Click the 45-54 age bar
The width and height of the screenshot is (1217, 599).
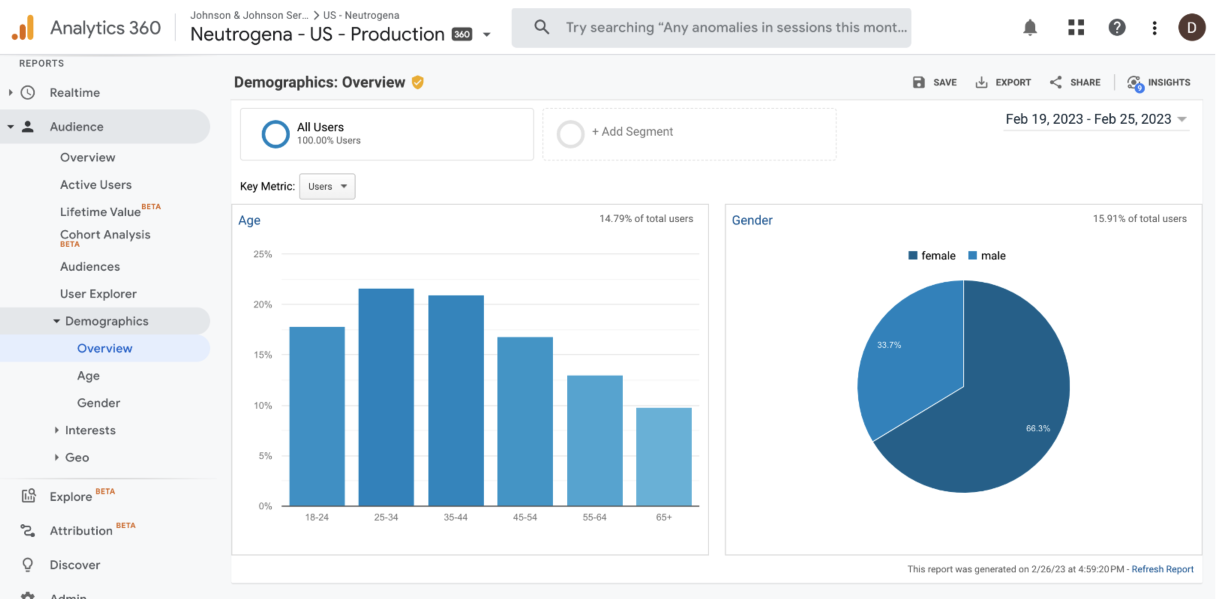(525, 421)
